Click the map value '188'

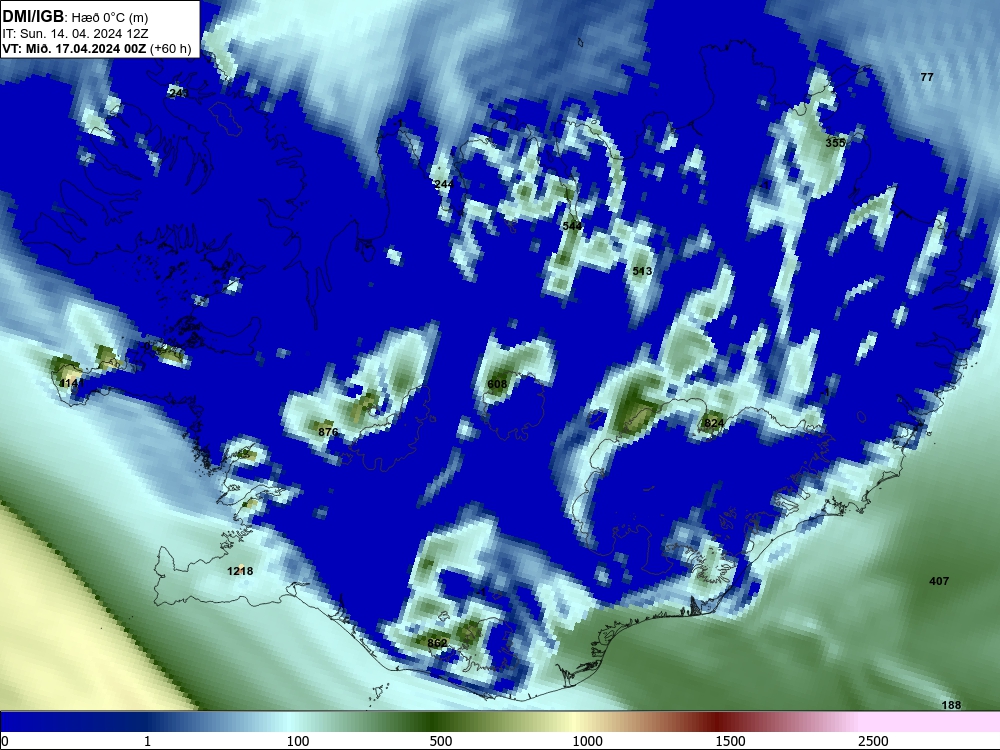point(951,705)
